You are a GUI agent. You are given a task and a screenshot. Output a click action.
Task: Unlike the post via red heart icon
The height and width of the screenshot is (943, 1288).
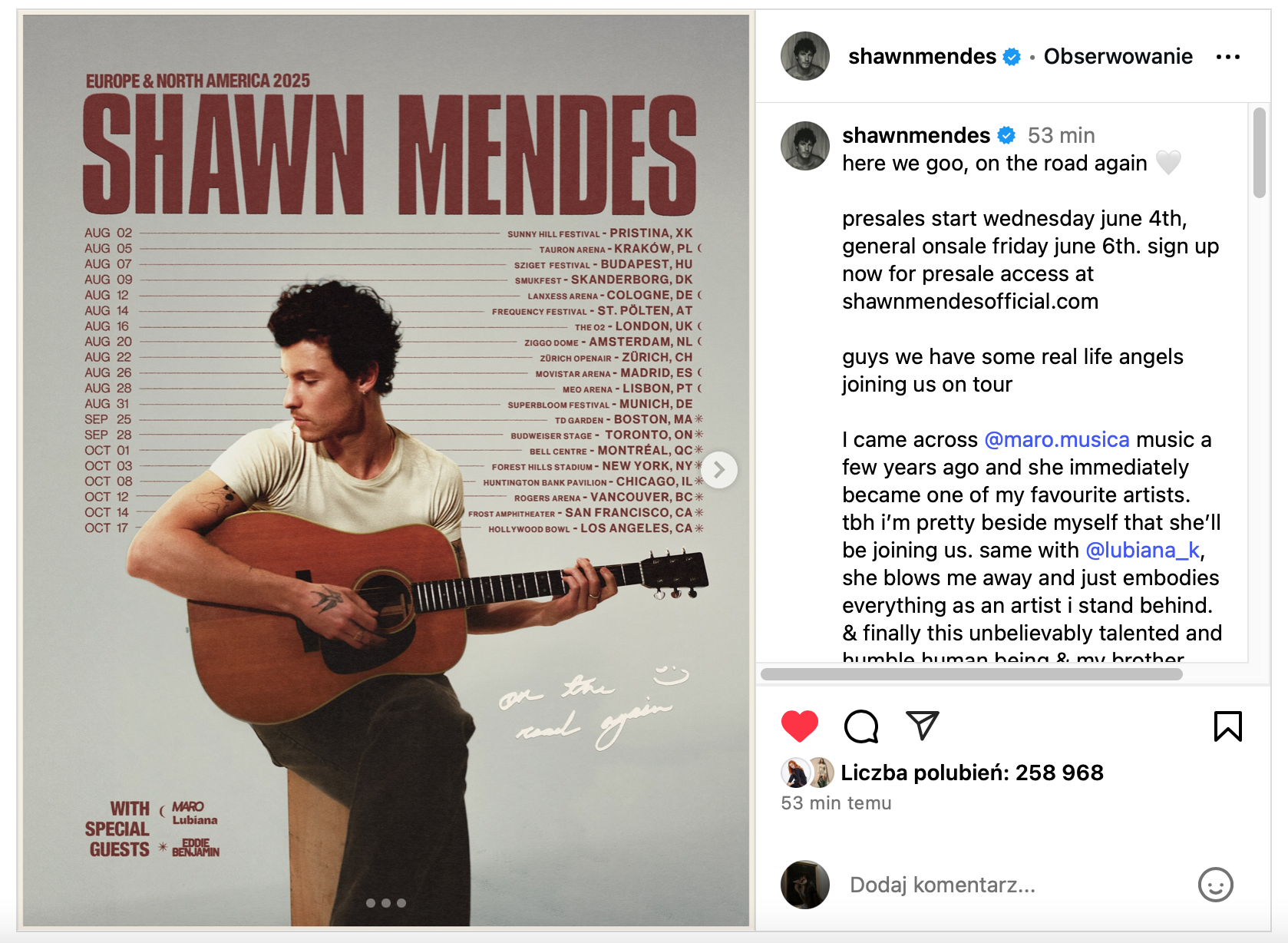(799, 726)
